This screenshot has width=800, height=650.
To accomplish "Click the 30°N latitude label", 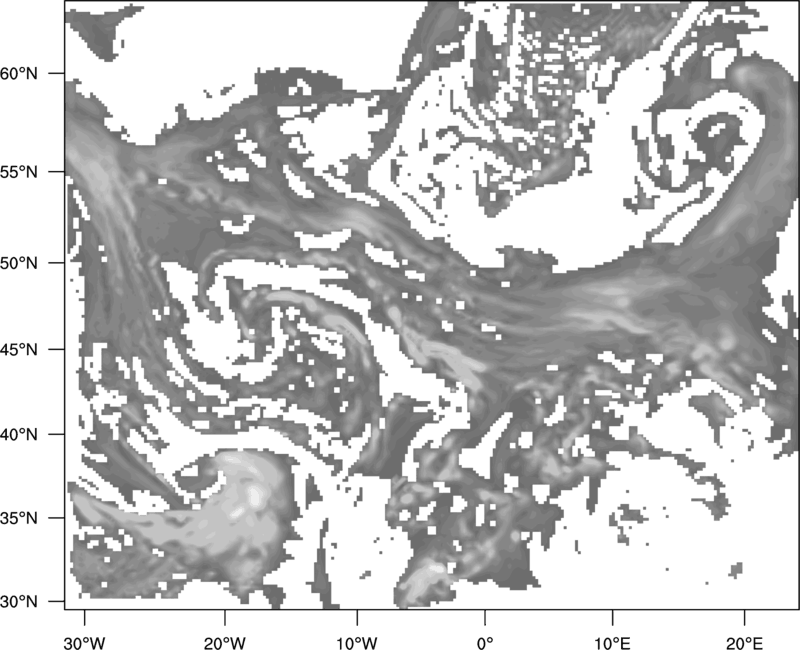I will 19,602.
